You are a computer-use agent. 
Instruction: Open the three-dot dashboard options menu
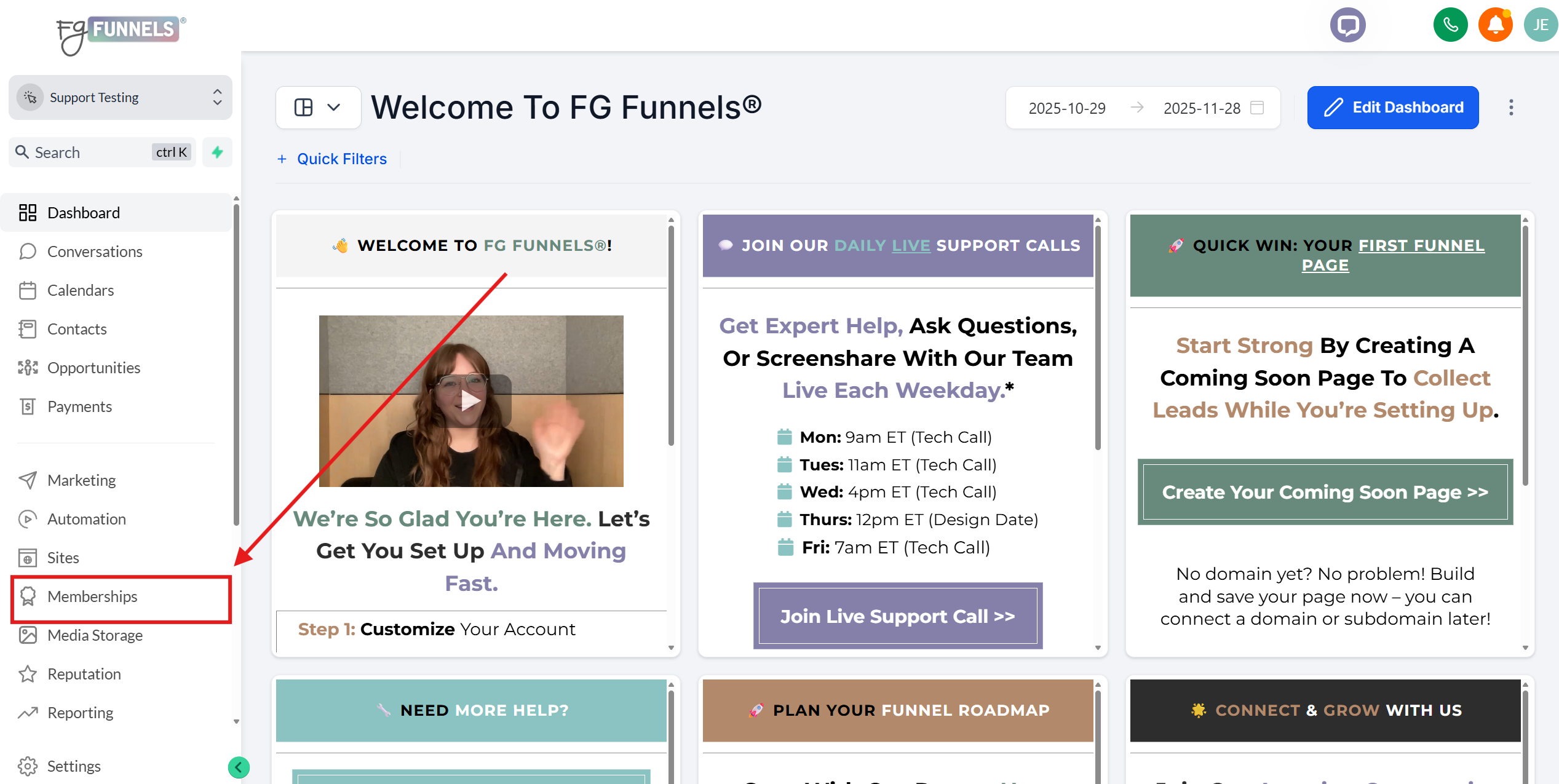click(x=1510, y=108)
